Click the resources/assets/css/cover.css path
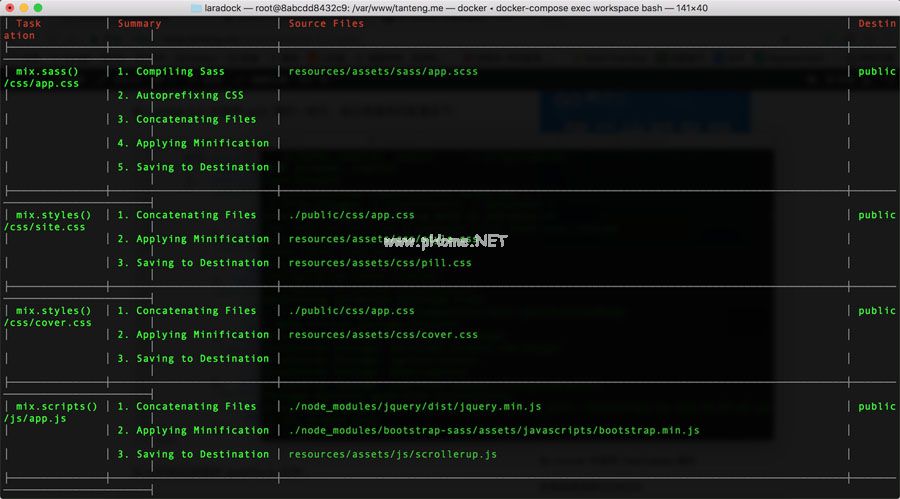The width and height of the screenshot is (900, 499). (x=383, y=335)
